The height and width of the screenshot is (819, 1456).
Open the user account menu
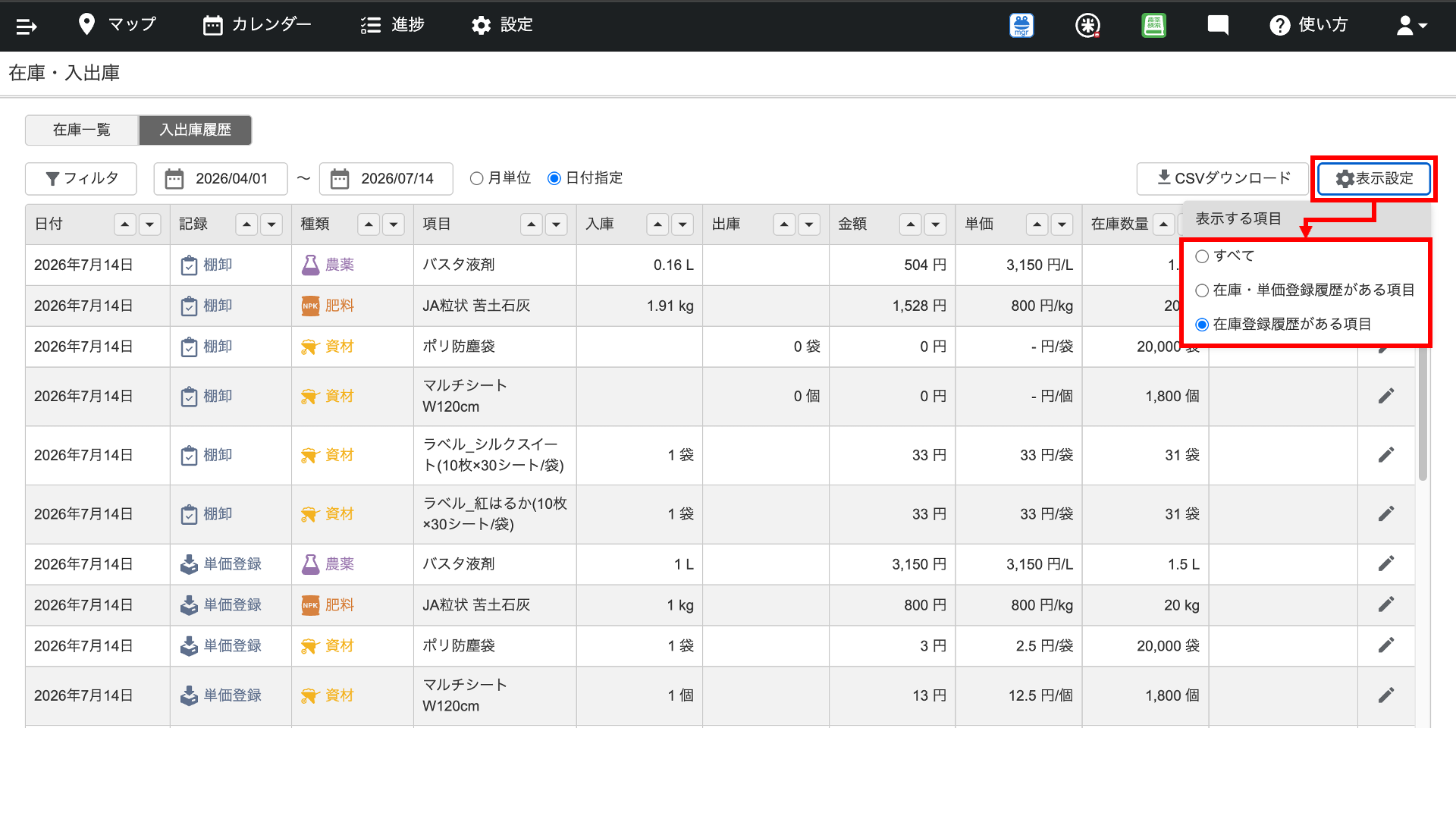[1411, 26]
